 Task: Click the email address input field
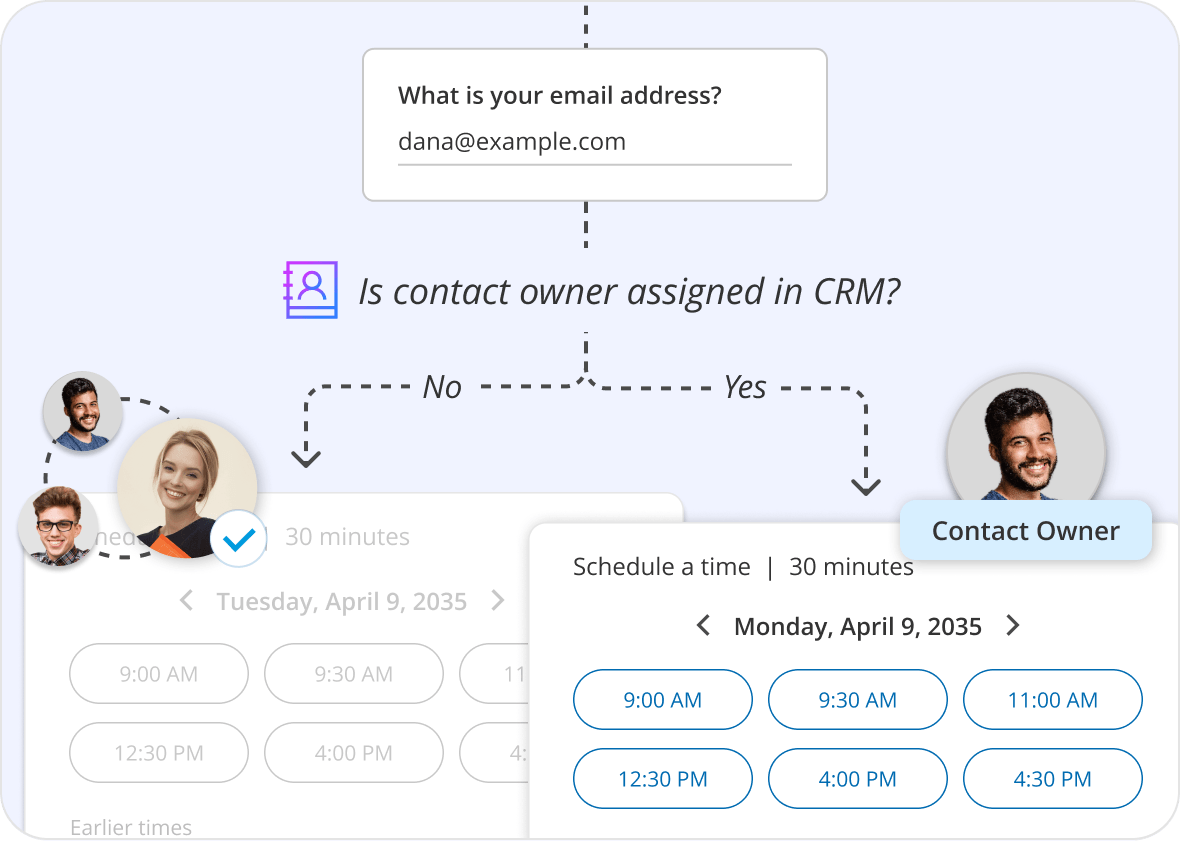pos(595,143)
